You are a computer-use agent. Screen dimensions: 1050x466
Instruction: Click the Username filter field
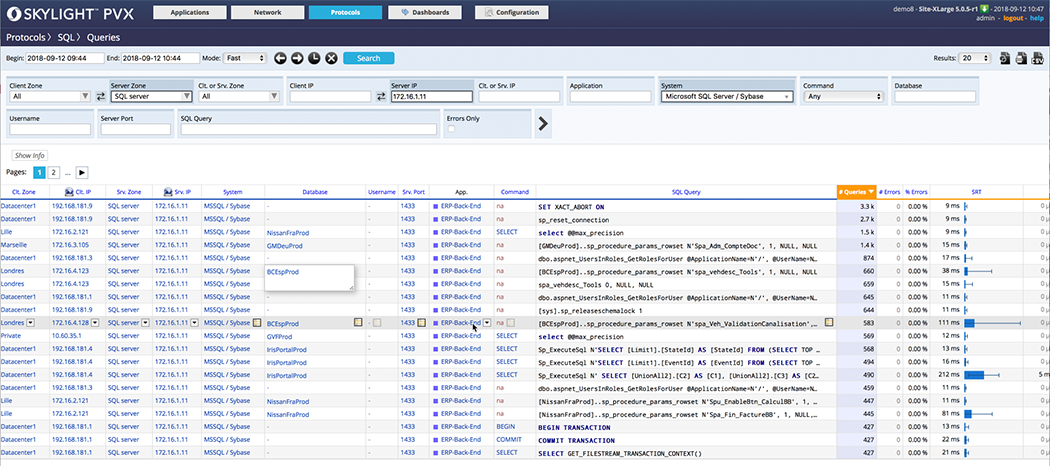50,129
